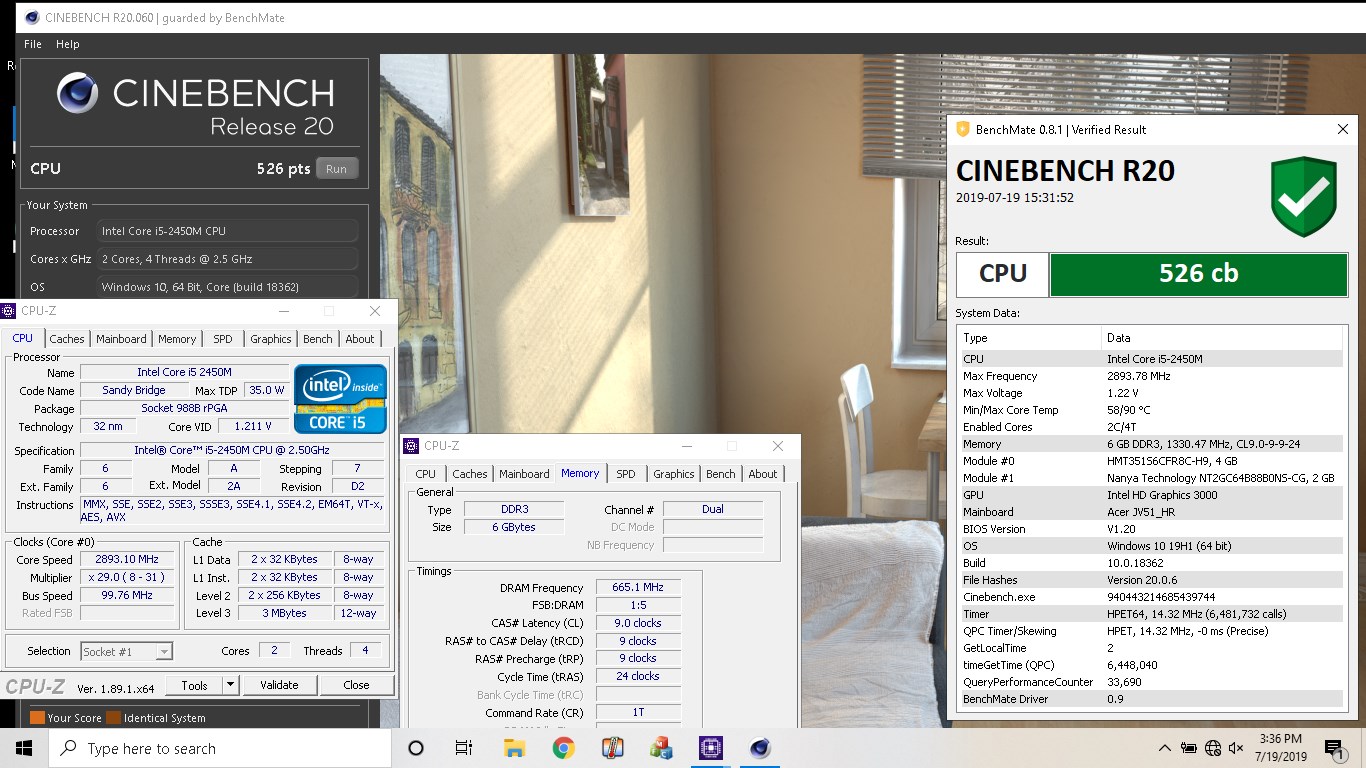The width and height of the screenshot is (1366, 768).
Task: Click the Validate button in CPU-Z
Action: click(x=279, y=685)
